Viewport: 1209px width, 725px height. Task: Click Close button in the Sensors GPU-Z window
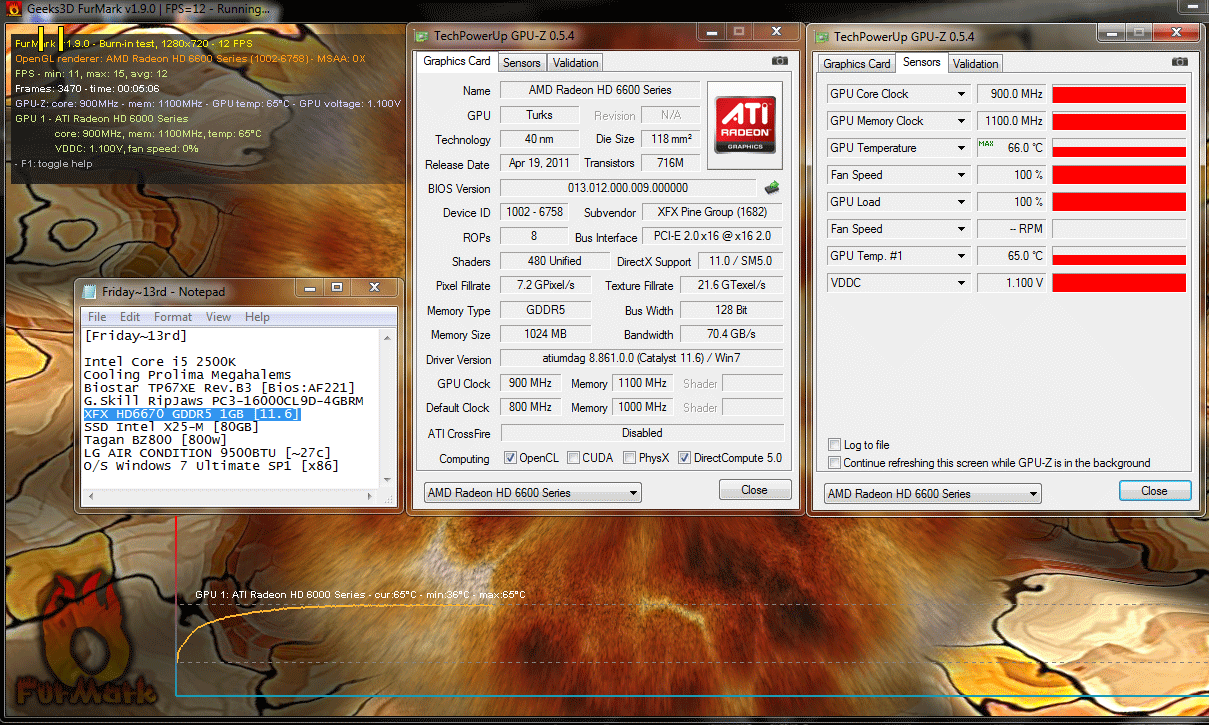pyautogui.click(x=1155, y=491)
